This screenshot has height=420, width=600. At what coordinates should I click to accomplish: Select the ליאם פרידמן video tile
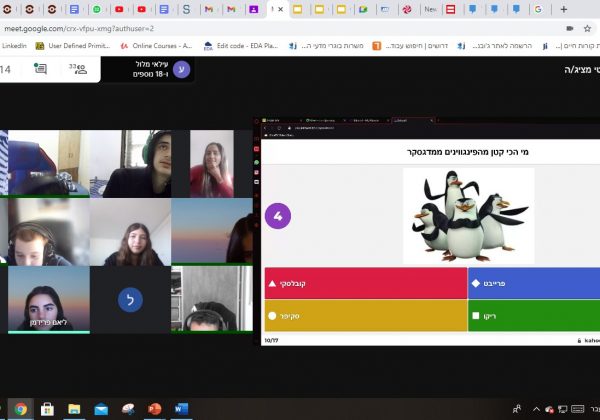(x=49, y=299)
